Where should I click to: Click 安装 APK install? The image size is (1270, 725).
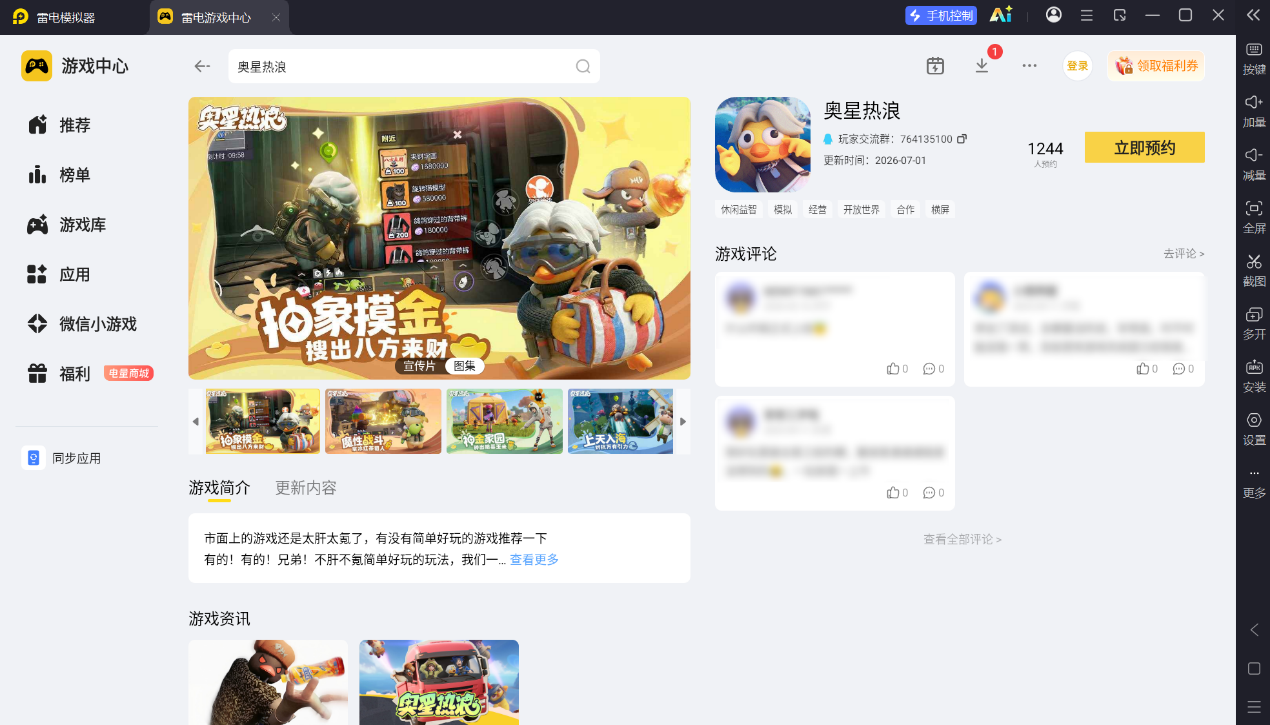1254,376
